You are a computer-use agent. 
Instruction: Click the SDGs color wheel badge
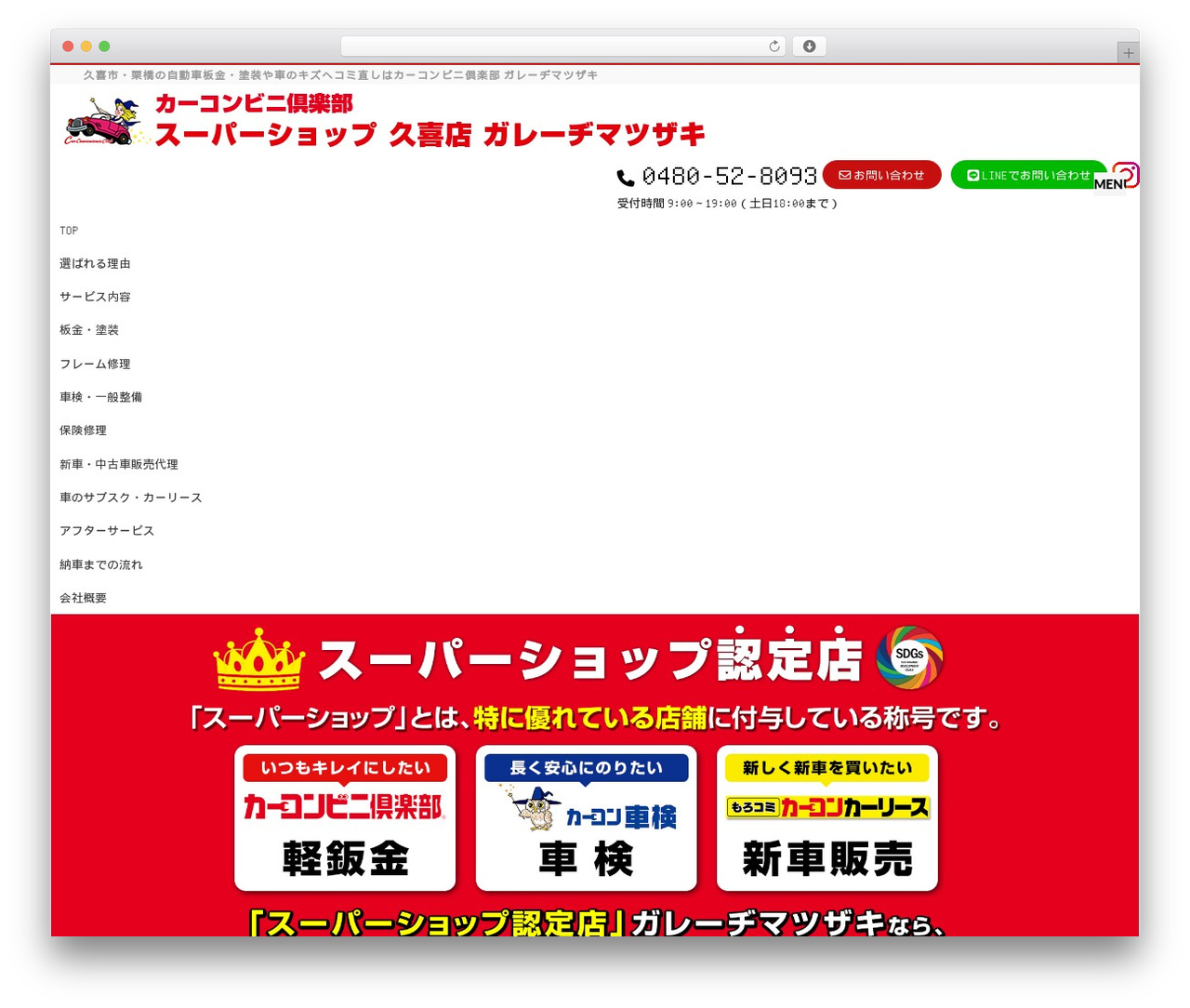click(x=909, y=657)
